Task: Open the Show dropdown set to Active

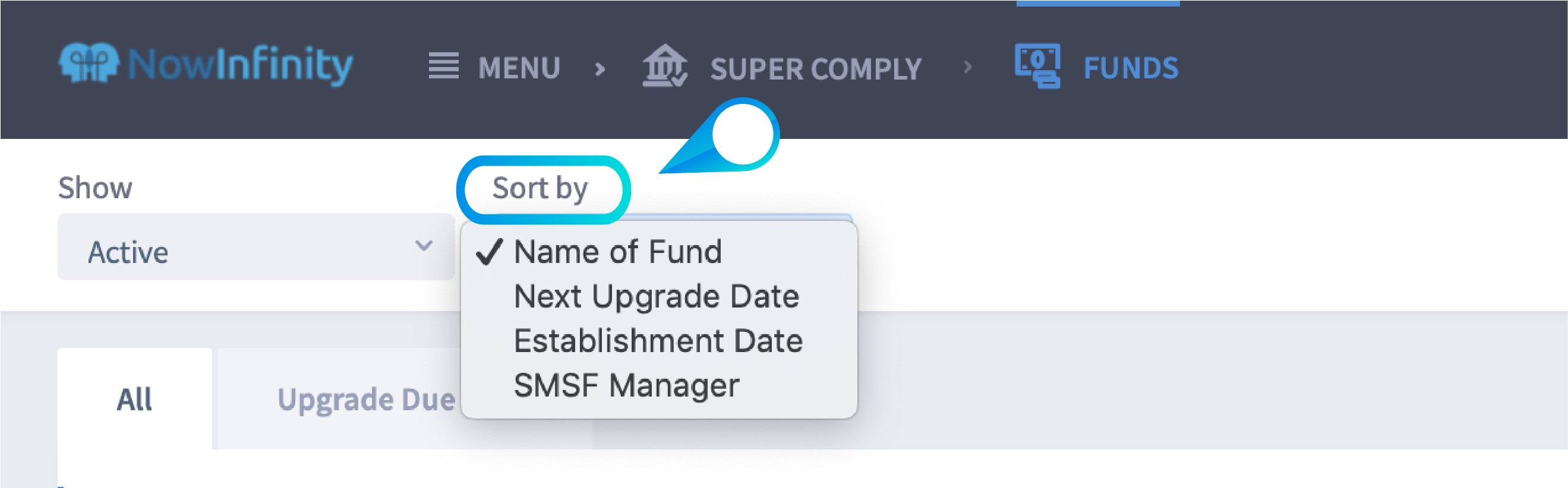Action: tap(256, 247)
